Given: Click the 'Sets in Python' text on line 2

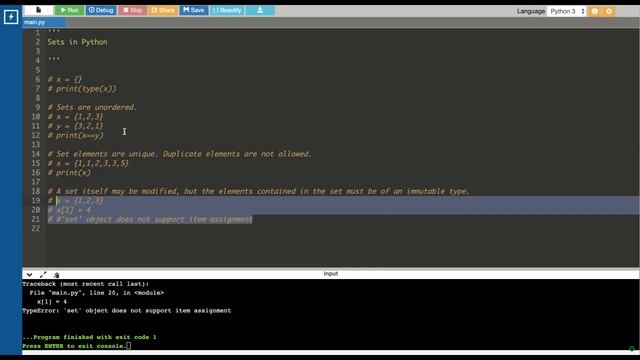Looking at the screenshot, I should [78, 42].
